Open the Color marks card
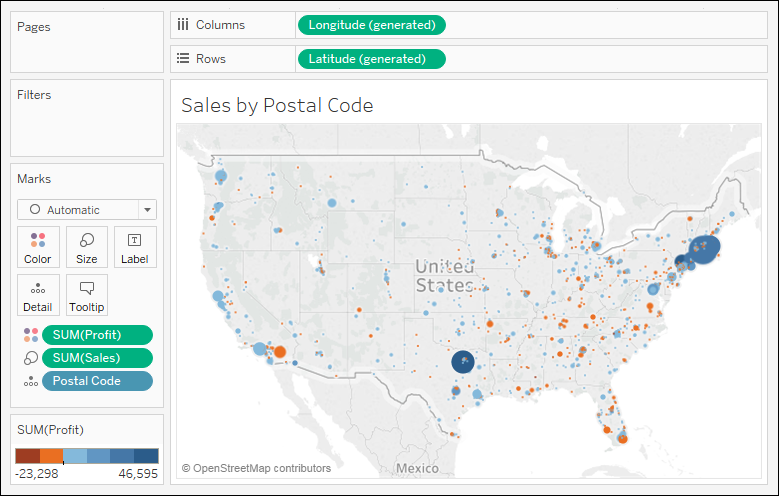Screen dimensions: 779x496 pos(38,247)
